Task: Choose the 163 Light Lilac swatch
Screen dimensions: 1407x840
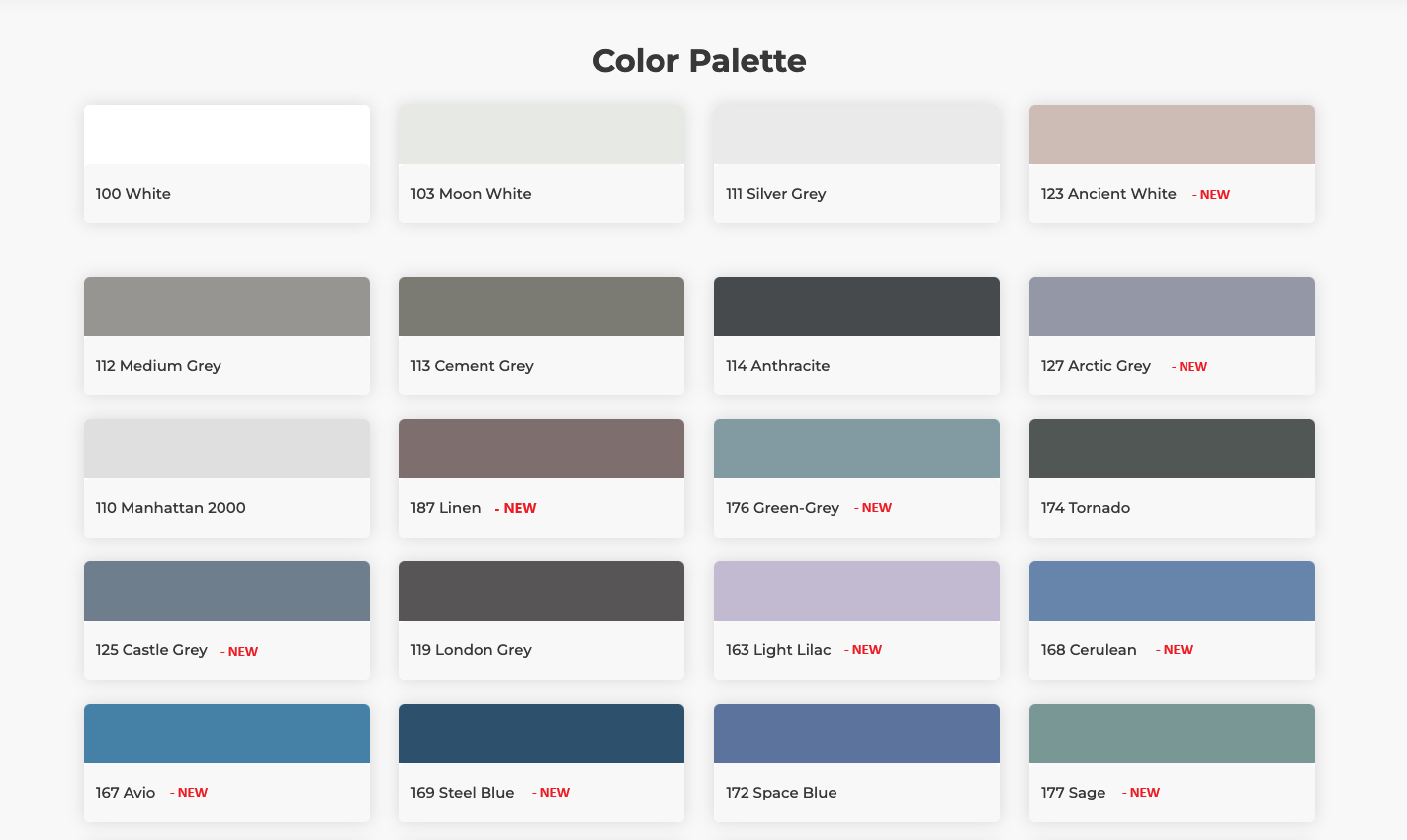Action: (x=856, y=592)
